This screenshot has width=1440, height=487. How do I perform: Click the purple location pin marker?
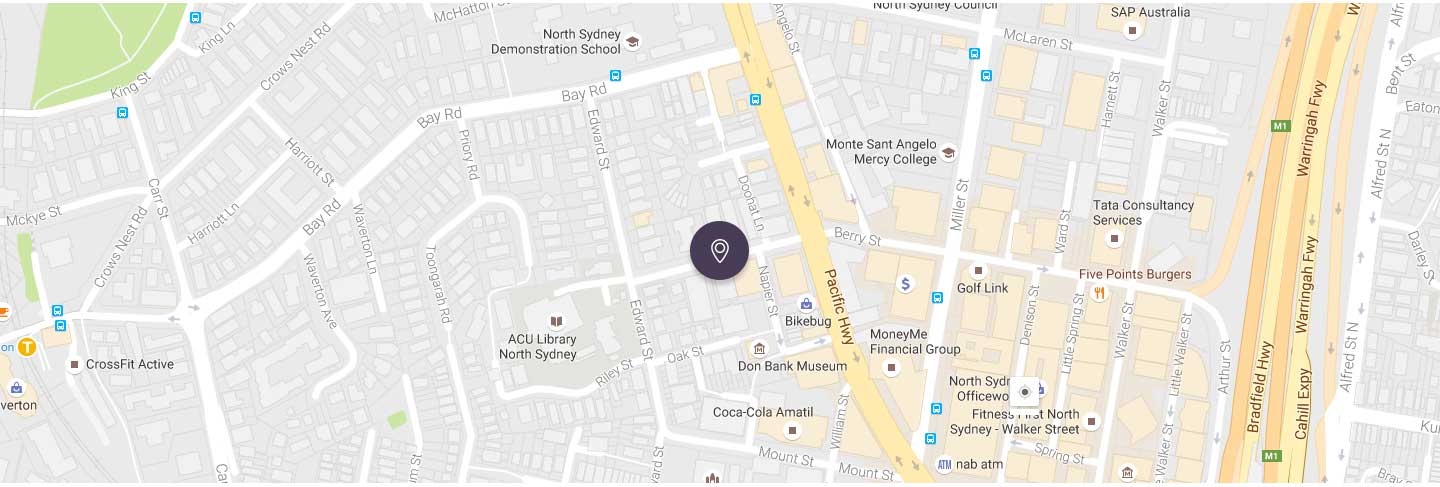tap(719, 251)
